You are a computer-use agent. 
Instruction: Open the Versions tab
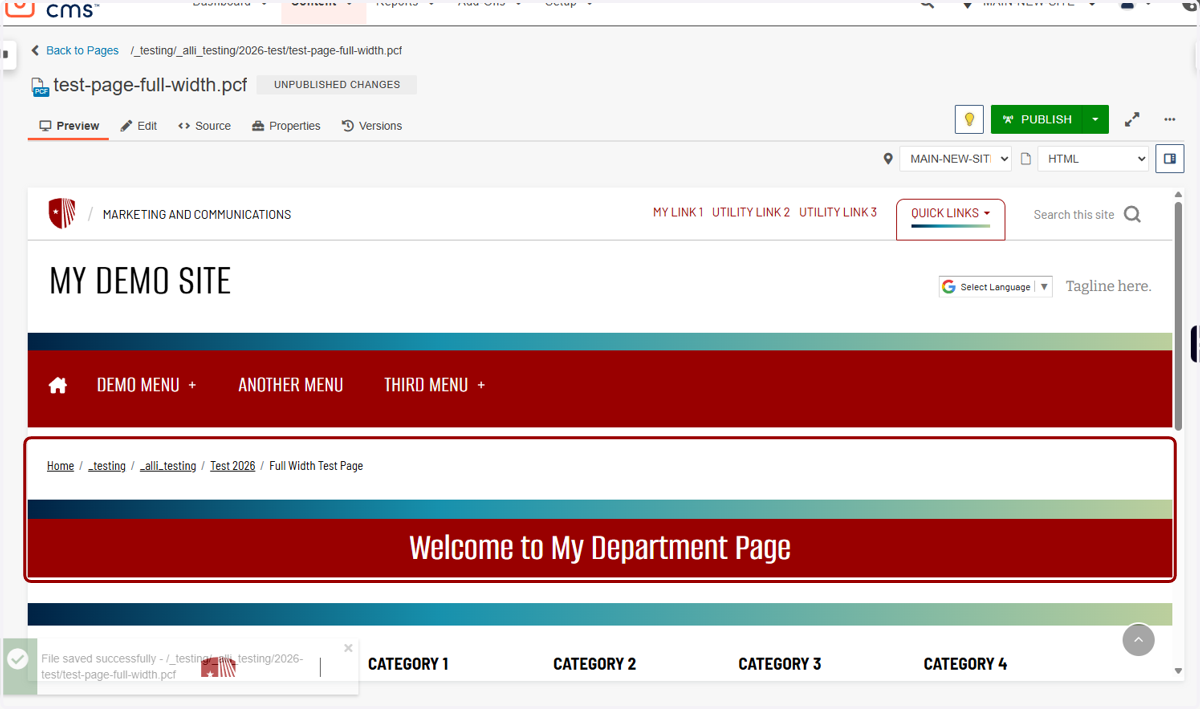pos(372,126)
